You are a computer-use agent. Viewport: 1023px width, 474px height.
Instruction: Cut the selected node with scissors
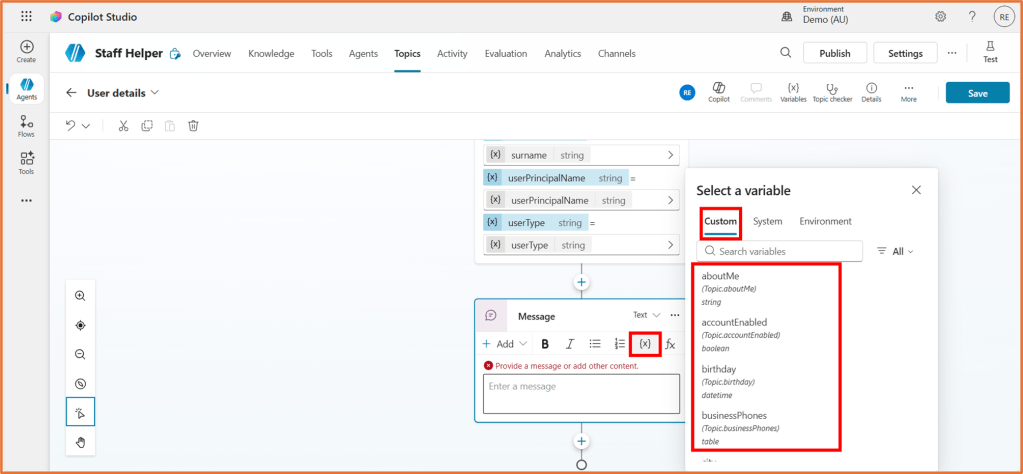(x=123, y=126)
